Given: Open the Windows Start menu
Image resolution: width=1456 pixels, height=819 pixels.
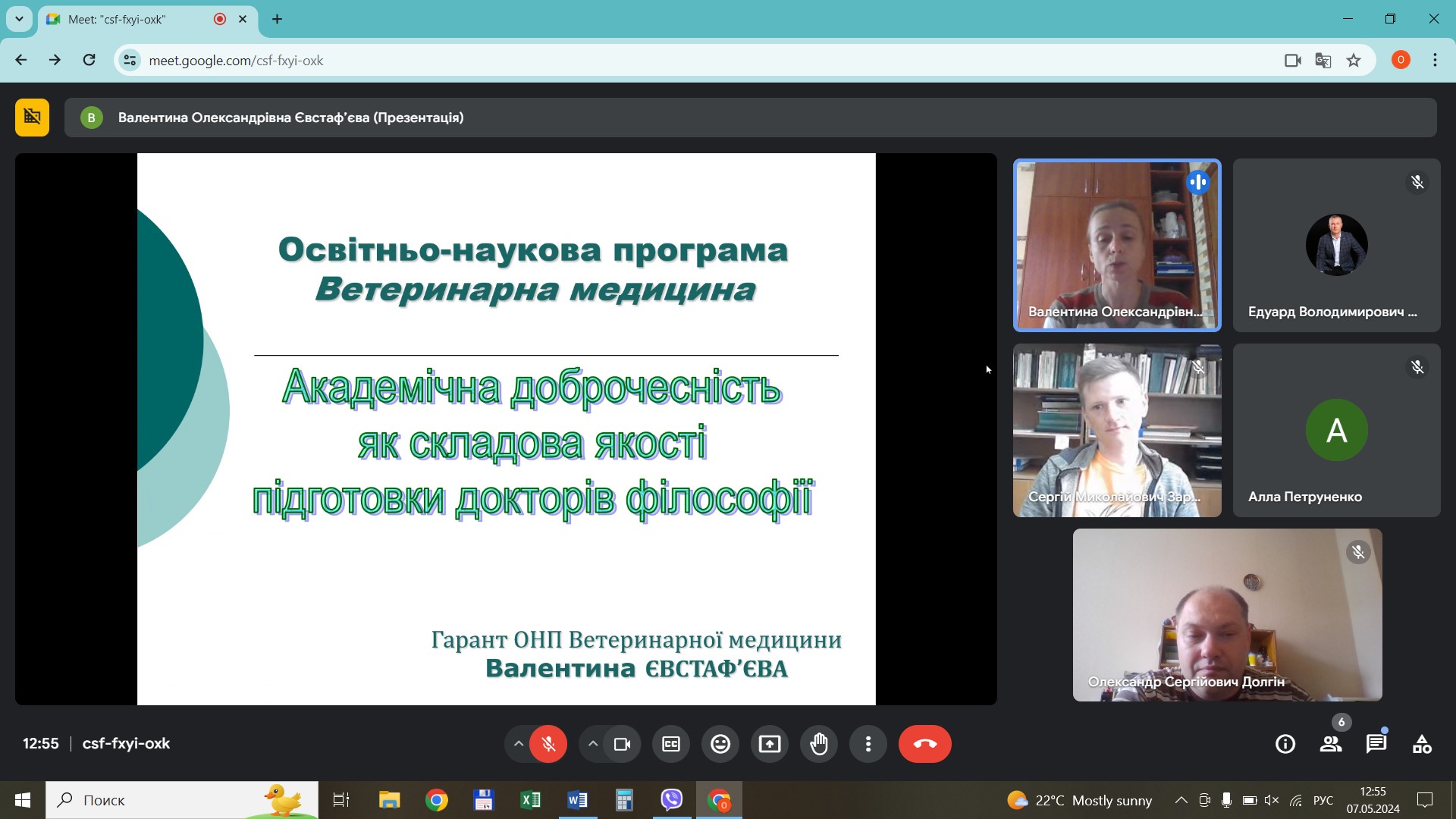Looking at the screenshot, I should (23, 800).
